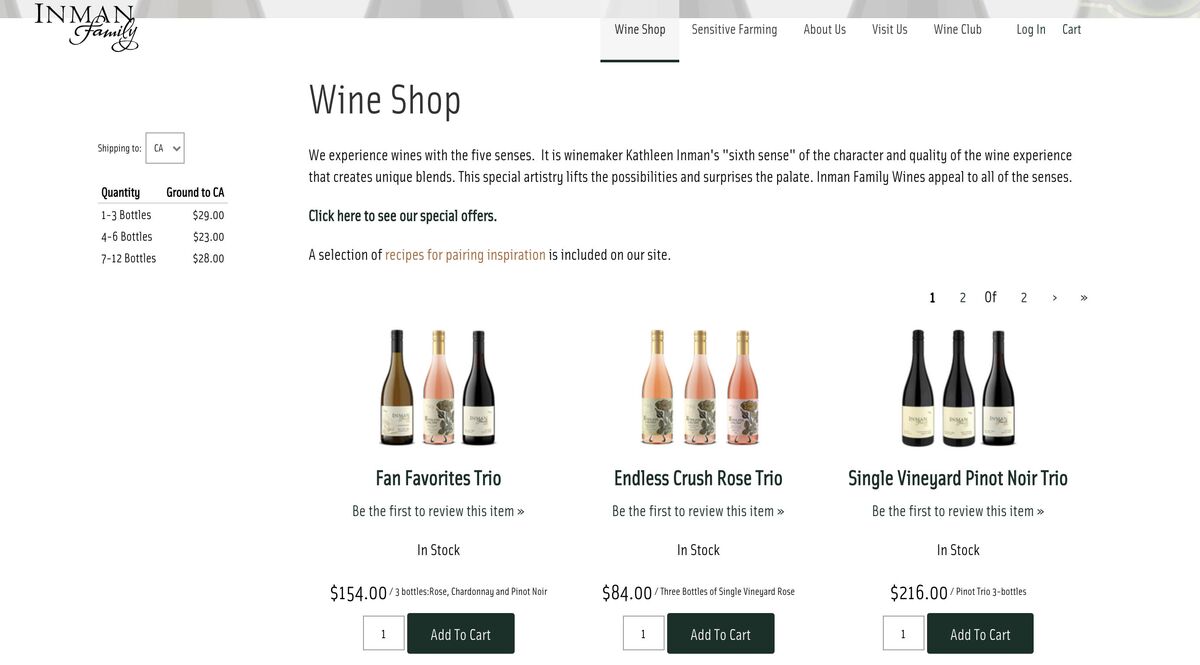Add Endless Crush Rose Trio to cart
Viewport: 1200px width, 665px height.
[720, 633]
